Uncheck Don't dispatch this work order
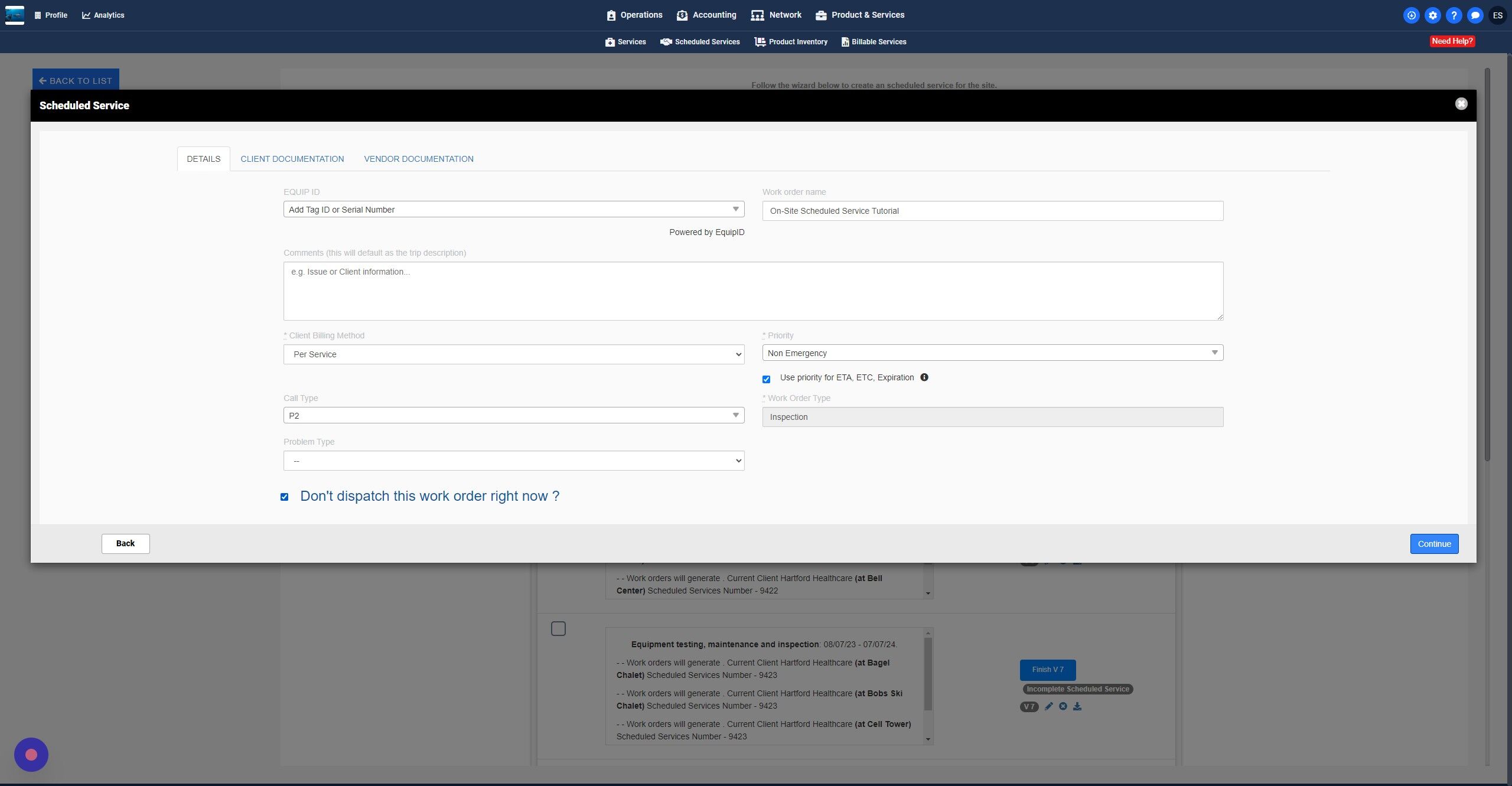Viewport: 1512px width, 786px height. 285,497
